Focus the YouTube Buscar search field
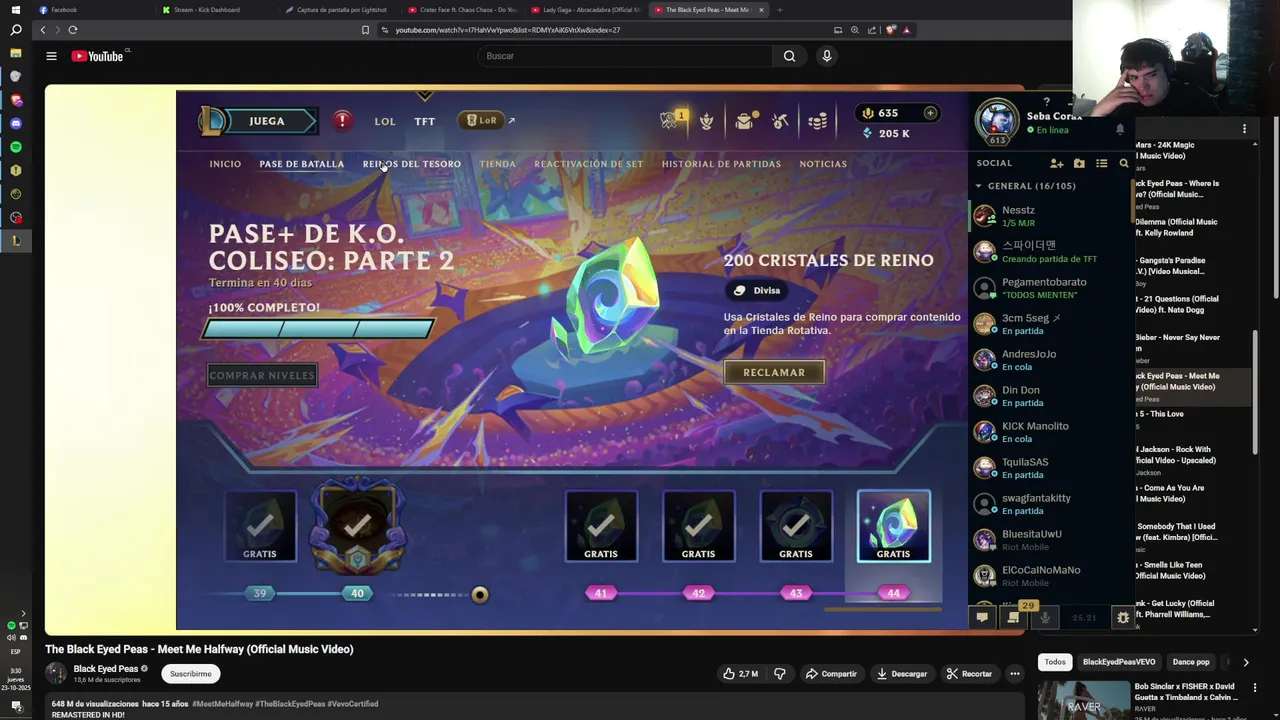This screenshot has width=1280, height=720. (x=625, y=56)
